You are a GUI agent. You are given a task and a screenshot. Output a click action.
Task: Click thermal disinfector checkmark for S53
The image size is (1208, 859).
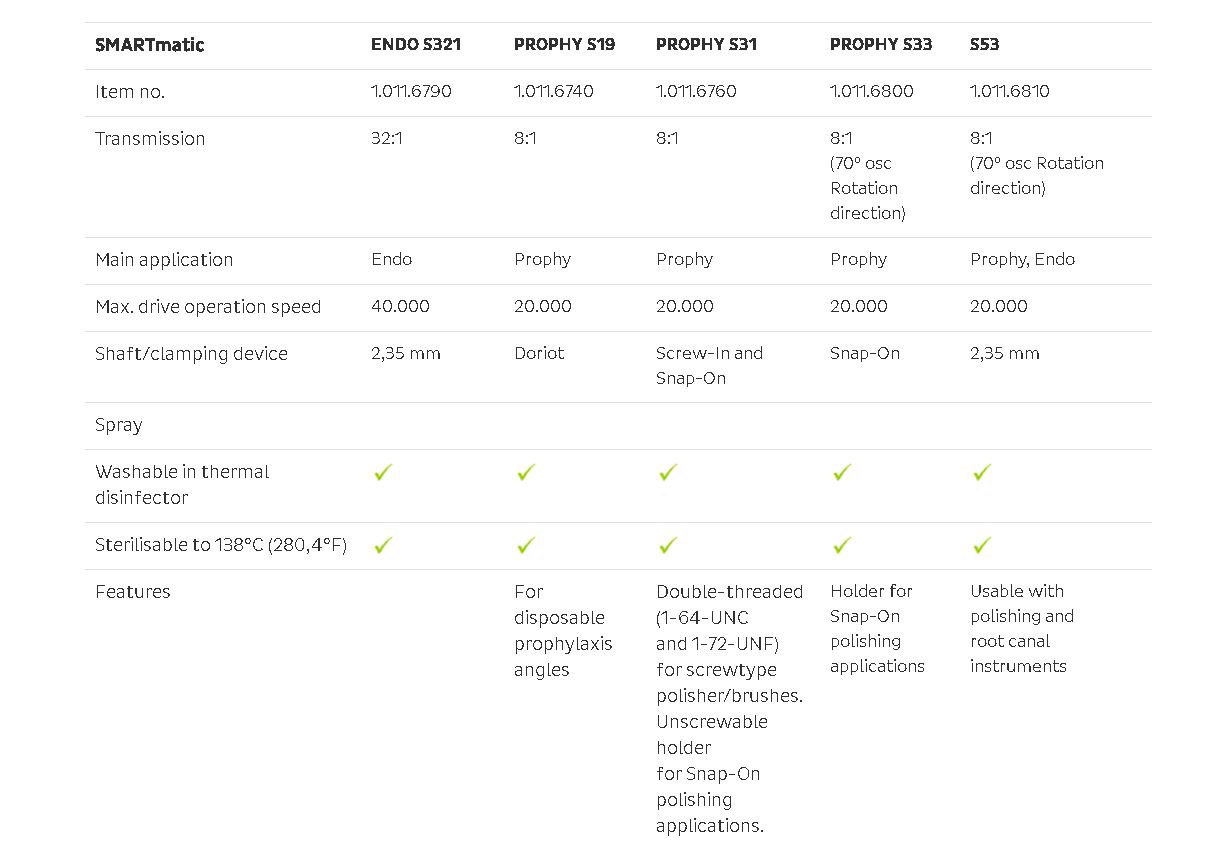point(982,472)
